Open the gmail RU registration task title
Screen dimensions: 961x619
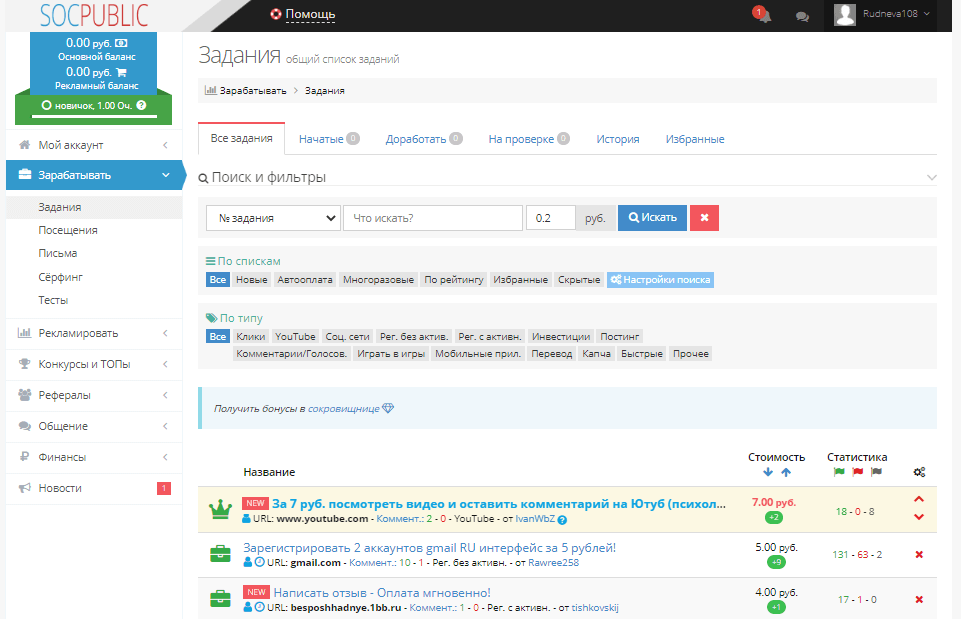point(429,548)
